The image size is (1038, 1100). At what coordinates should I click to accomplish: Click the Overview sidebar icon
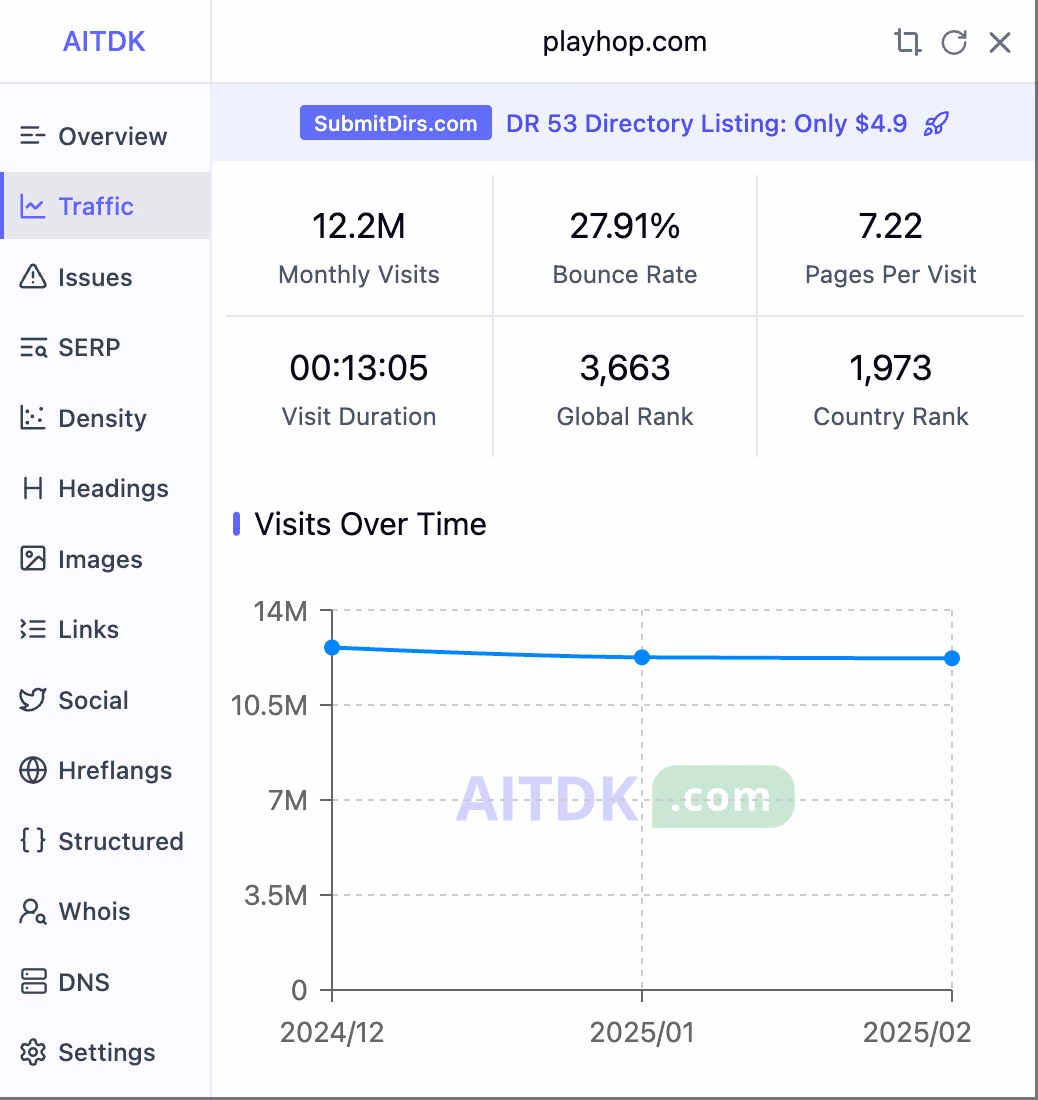tap(33, 135)
